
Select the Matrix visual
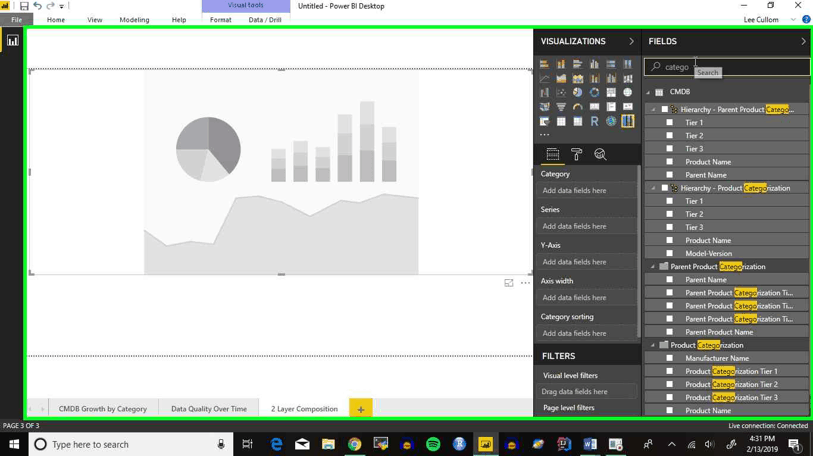tap(577, 122)
